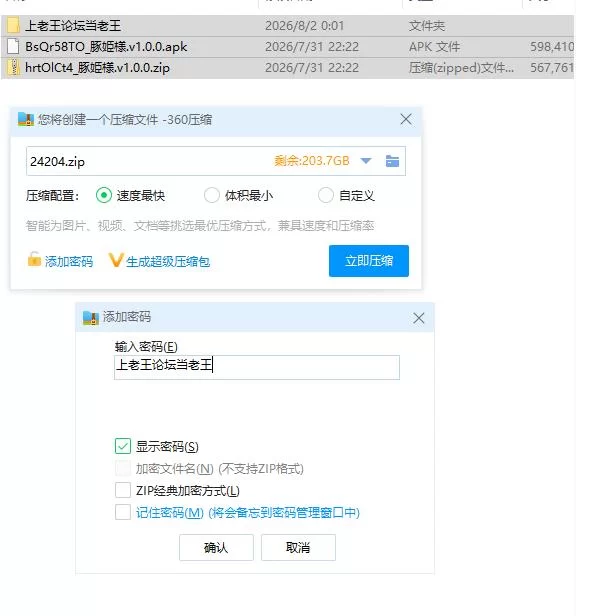This screenshot has width=593, height=616.
Task: Select the row hrtOlCt4_豚姫様.v1.0.0.zip
Action: click(x=287, y=68)
